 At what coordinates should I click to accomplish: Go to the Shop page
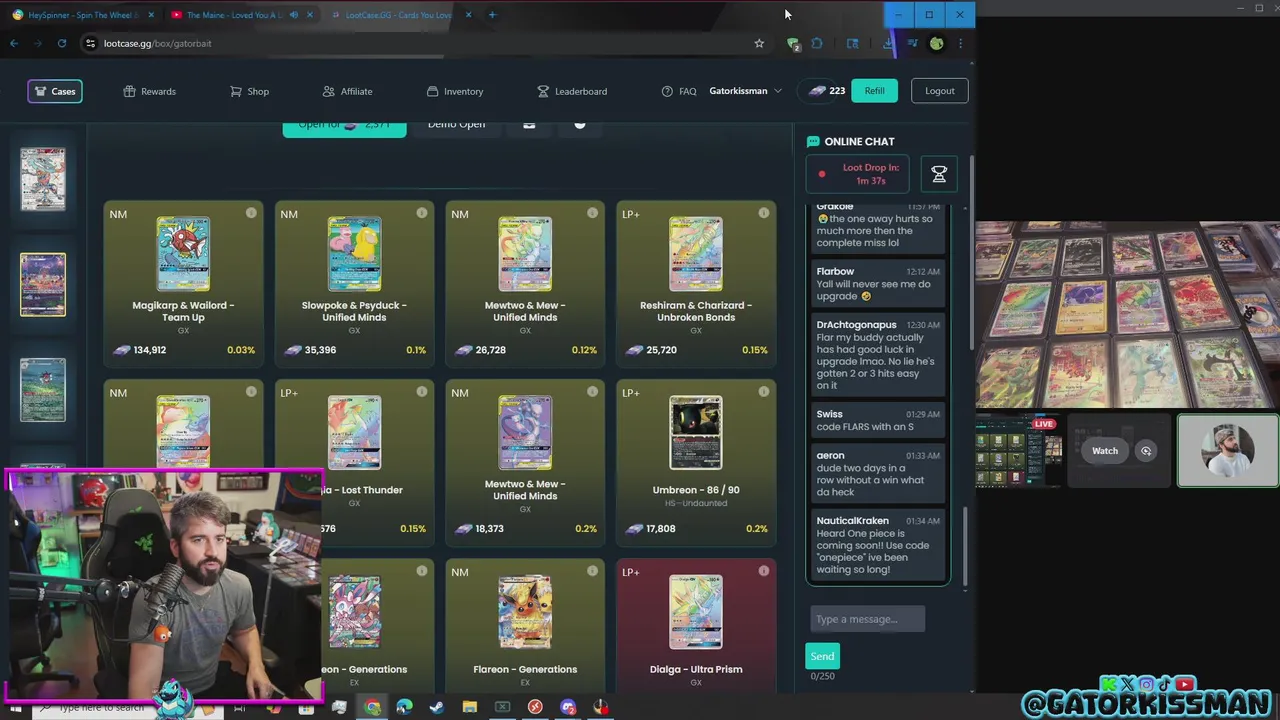click(x=249, y=91)
